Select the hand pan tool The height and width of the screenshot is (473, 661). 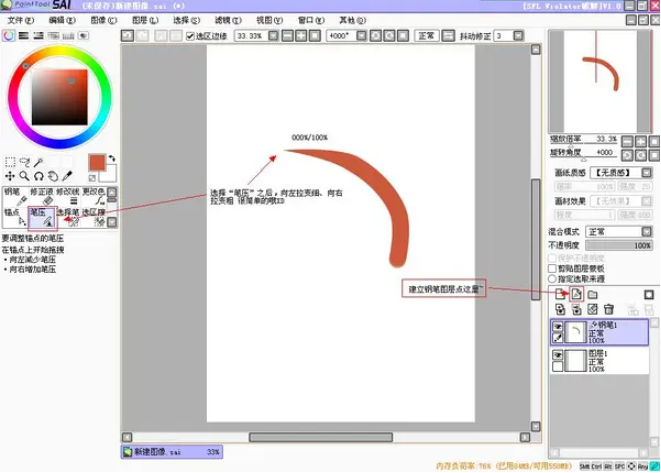(x=53, y=176)
